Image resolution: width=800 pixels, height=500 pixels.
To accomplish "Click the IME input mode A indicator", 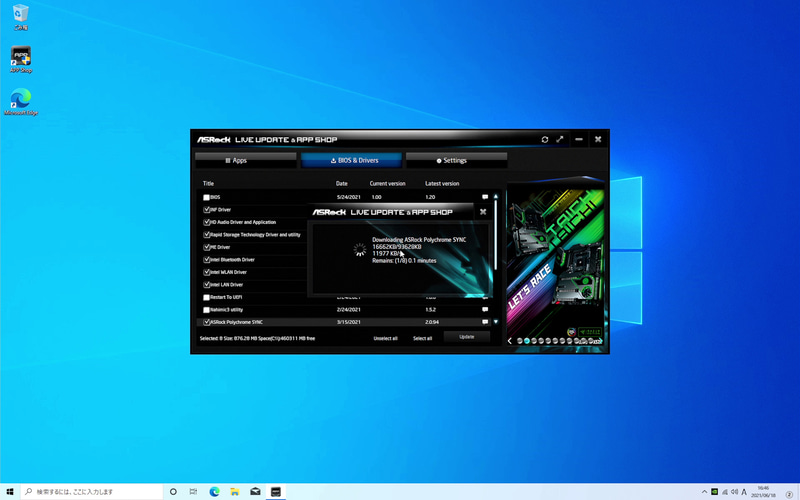I will [x=744, y=492].
